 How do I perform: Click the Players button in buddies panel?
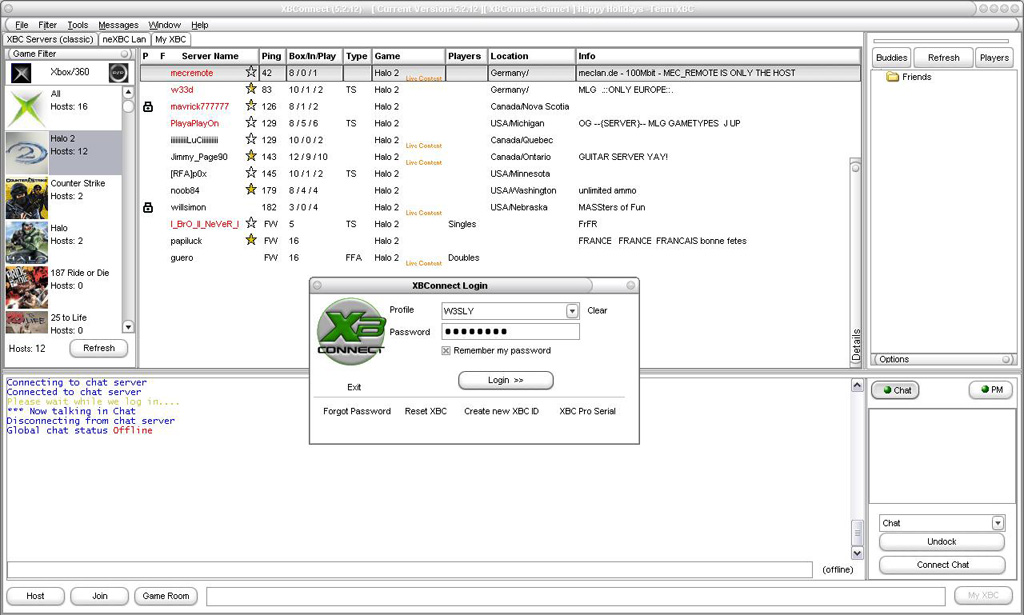click(994, 57)
